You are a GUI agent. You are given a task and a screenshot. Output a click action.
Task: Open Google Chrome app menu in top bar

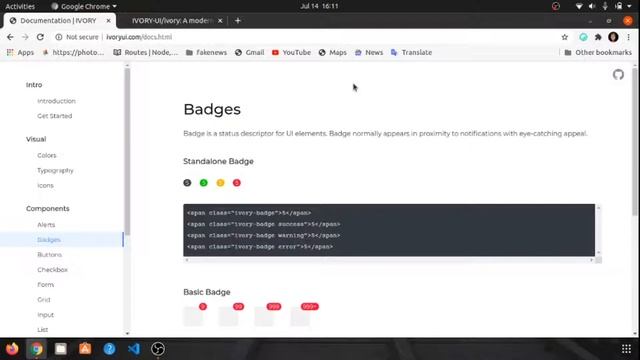click(x=84, y=6)
